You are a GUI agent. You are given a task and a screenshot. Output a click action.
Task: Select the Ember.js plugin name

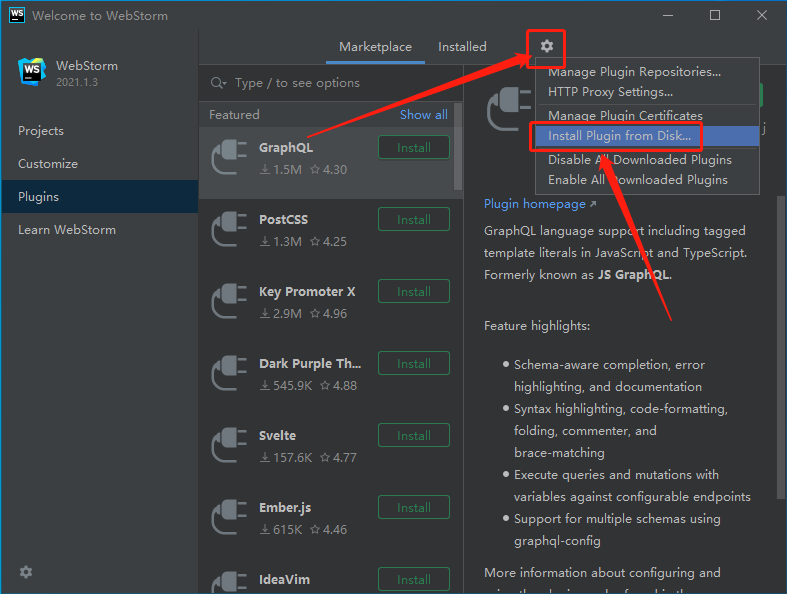(285, 508)
